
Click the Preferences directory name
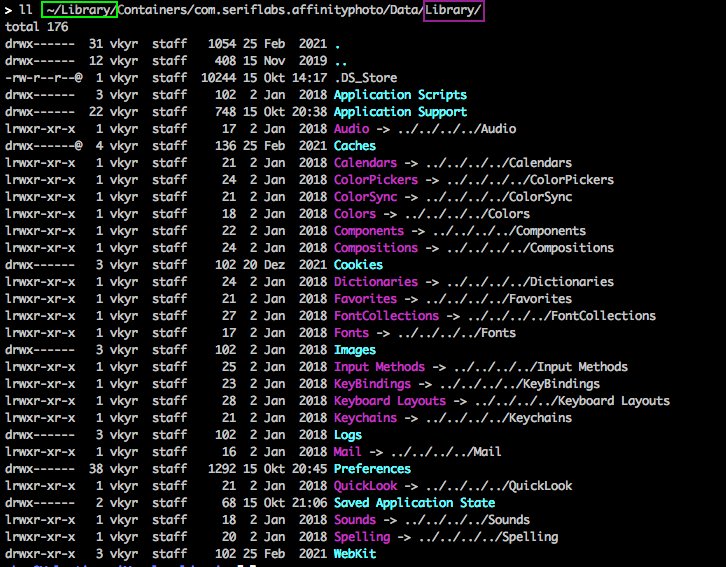click(371, 469)
